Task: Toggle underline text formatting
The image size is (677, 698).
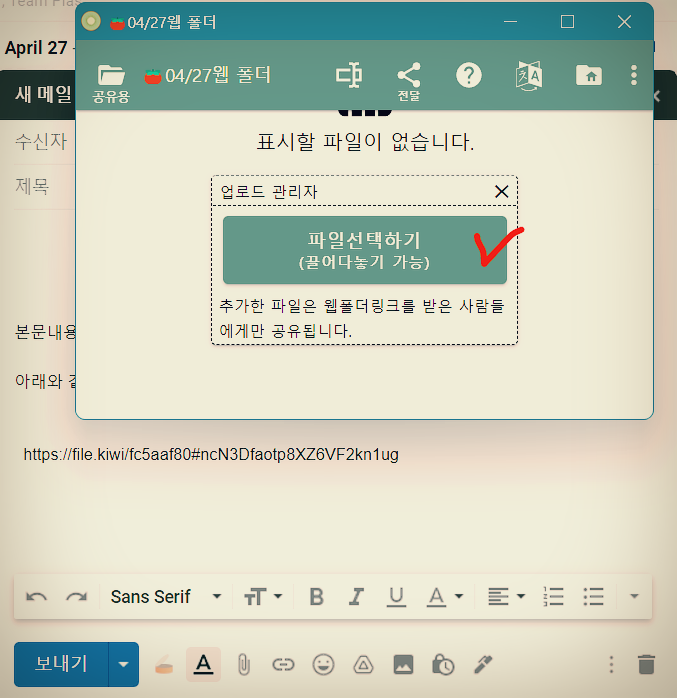Action: [396, 597]
